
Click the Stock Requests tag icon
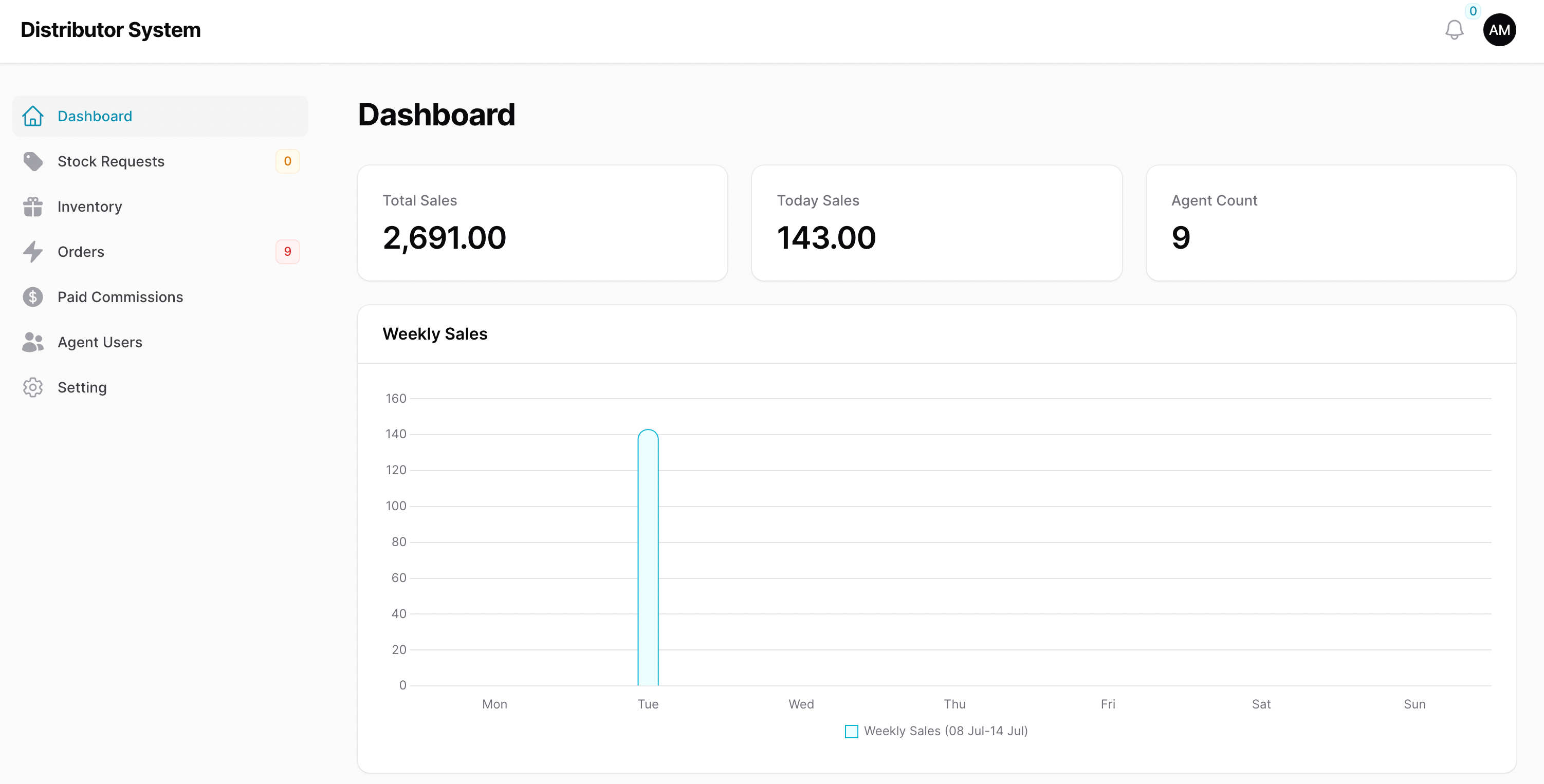click(33, 162)
